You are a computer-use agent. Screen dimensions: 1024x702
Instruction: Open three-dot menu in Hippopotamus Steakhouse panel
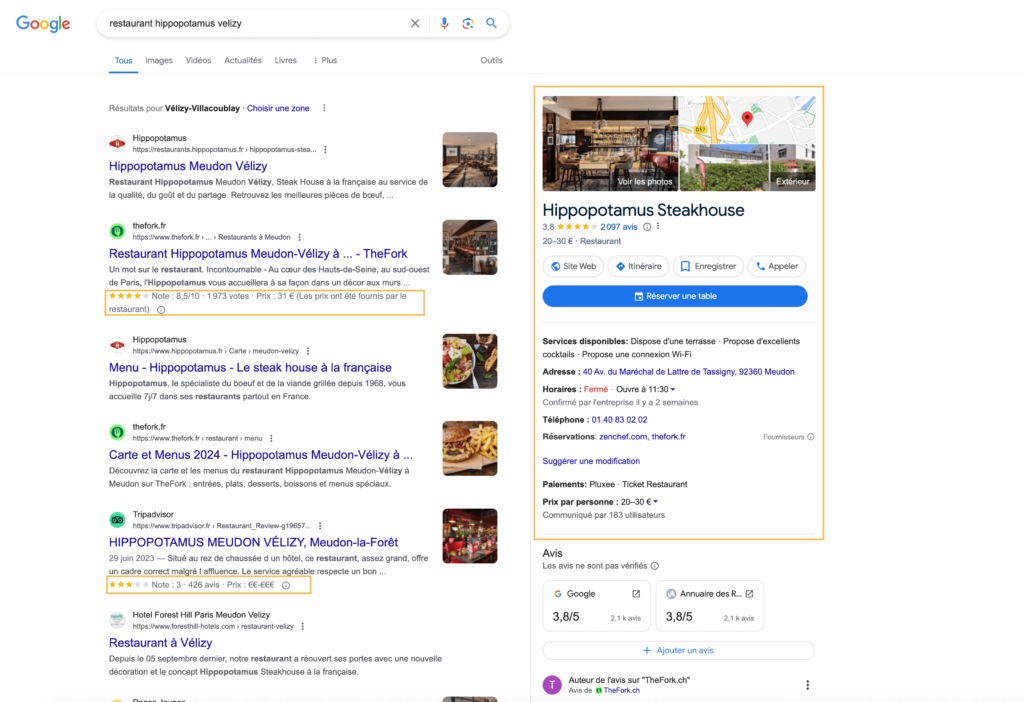pyautogui.click(x=658, y=227)
